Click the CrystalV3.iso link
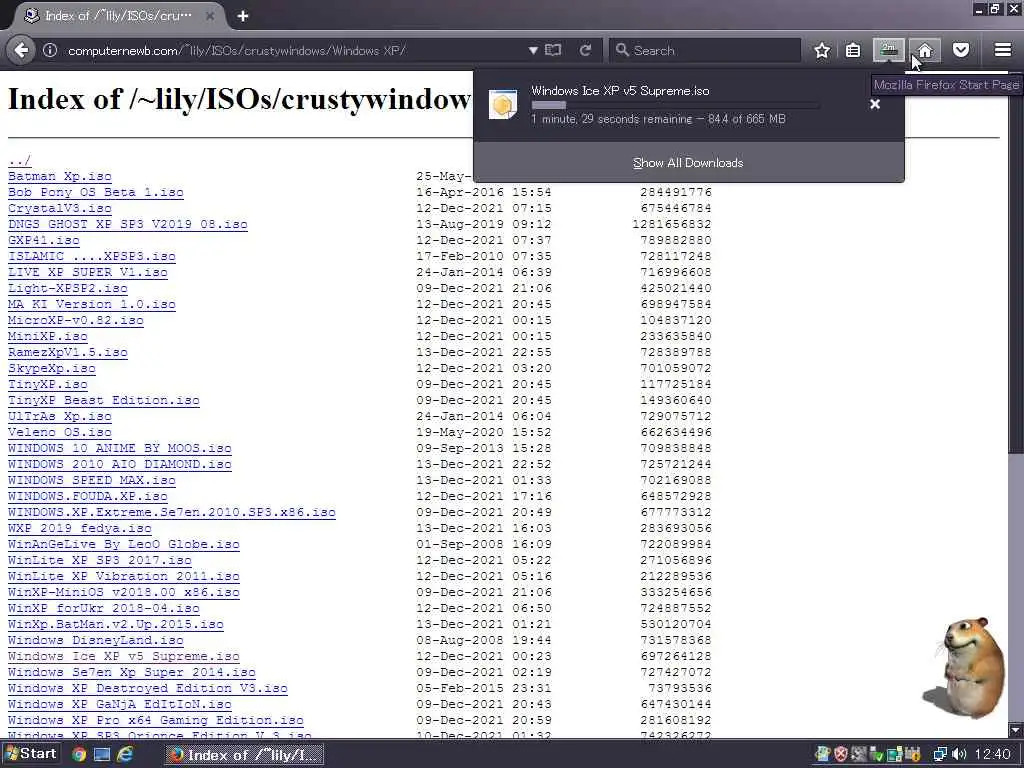 [x=59, y=208]
